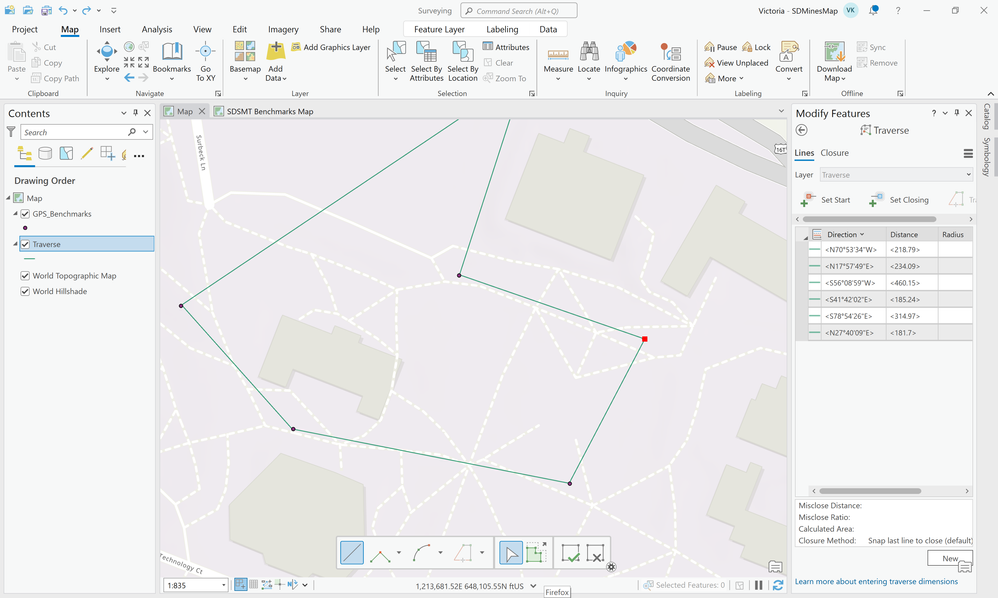
Task: Open the Bookmarks menu icon
Action: tap(172, 52)
